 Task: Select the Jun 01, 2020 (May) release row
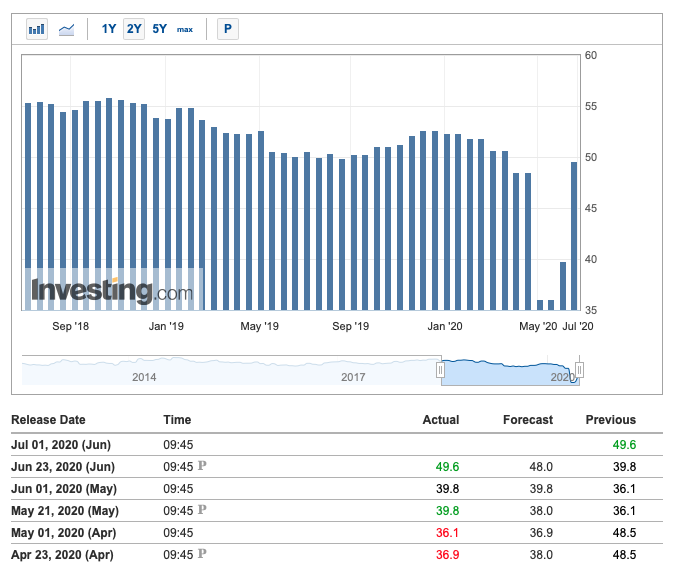(x=64, y=488)
